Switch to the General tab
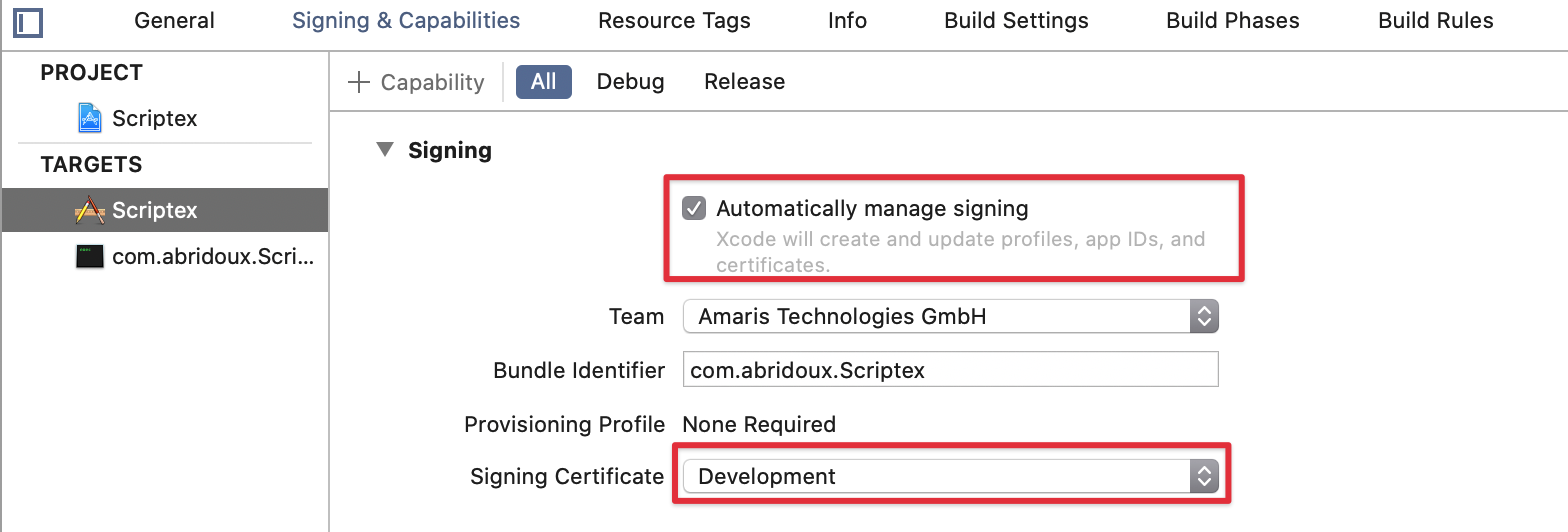The width and height of the screenshot is (1568, 532). point(174,21)
